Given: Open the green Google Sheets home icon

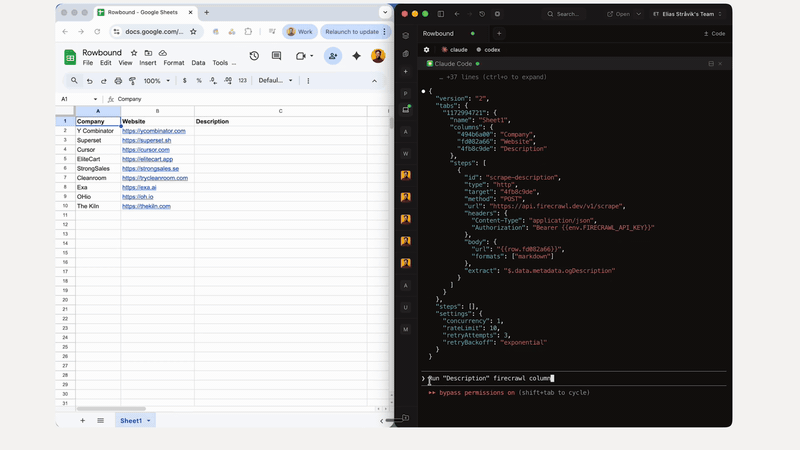Looking at the screenshot, I should coord(70,57).
